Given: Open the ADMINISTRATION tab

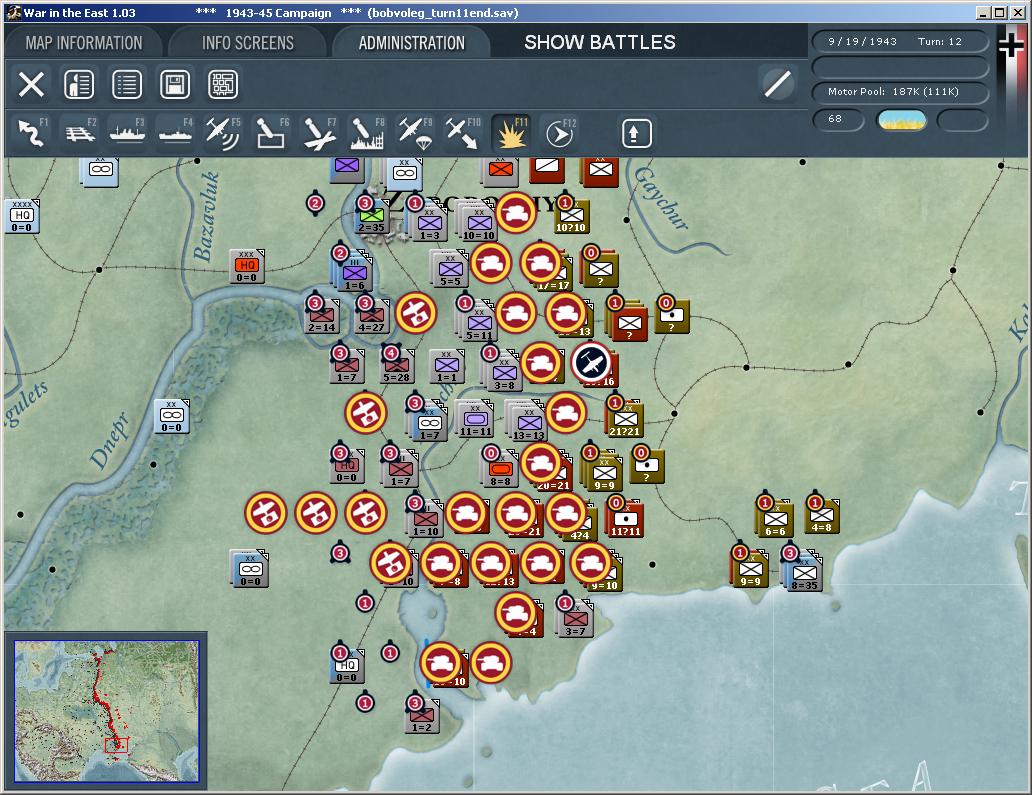Looking at the screenshot, I should pos(411,43).
